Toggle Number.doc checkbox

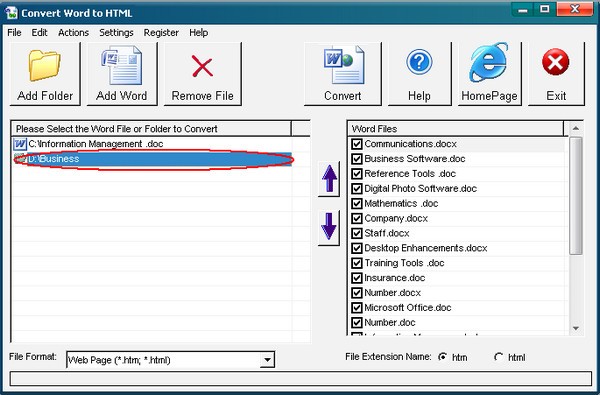pos(357,323)
